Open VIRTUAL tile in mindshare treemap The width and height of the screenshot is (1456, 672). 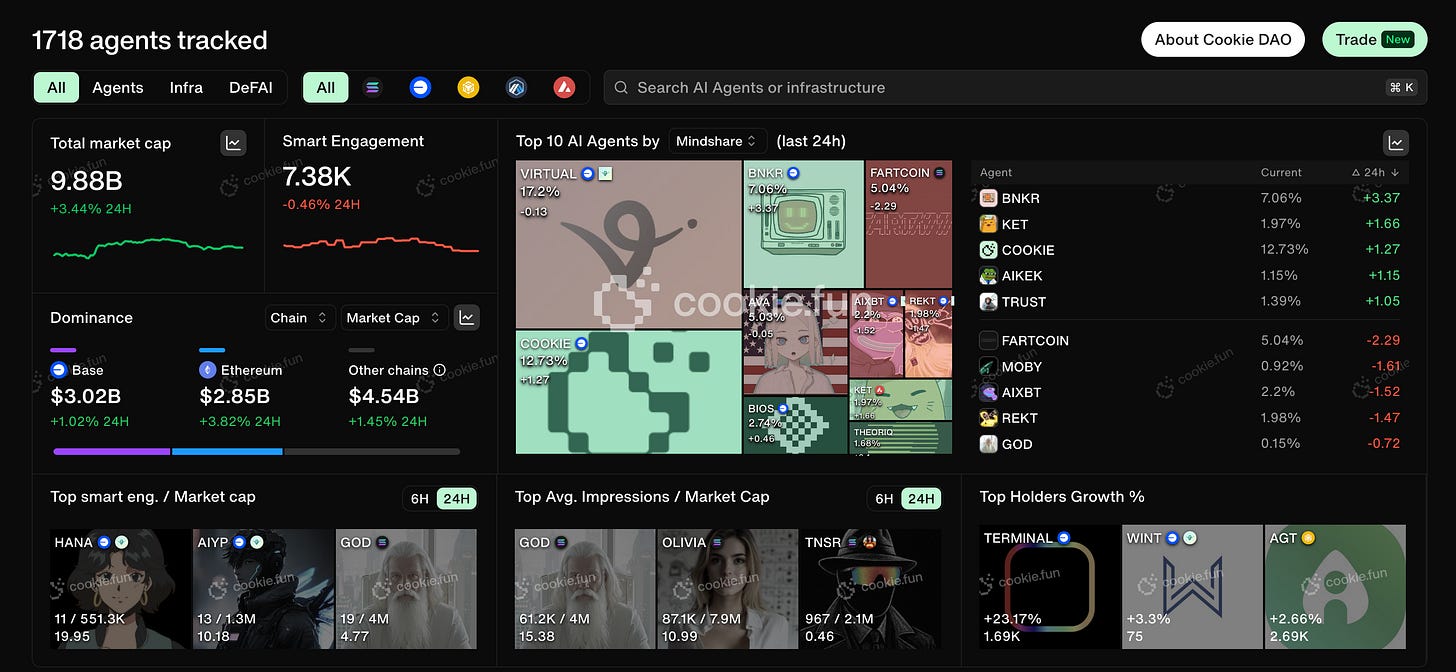pos(629,244)
